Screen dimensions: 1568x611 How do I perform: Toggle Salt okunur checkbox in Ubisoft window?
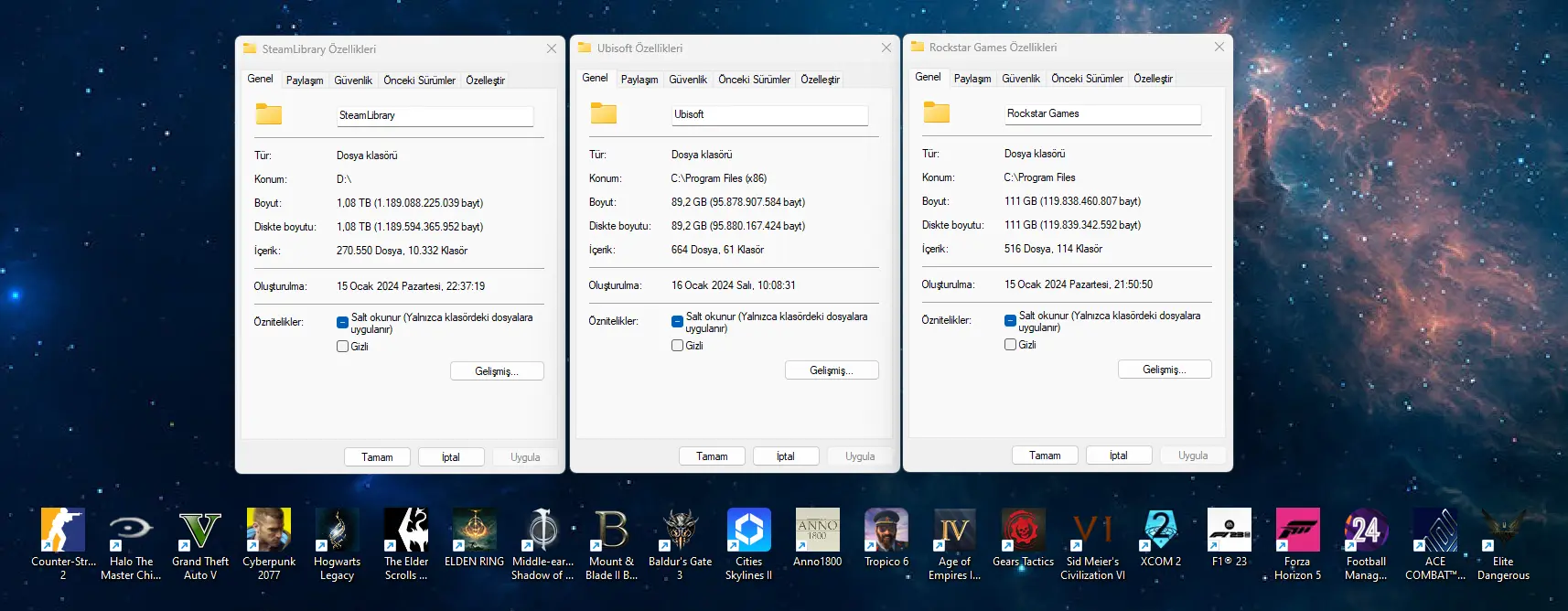[677, 321]
